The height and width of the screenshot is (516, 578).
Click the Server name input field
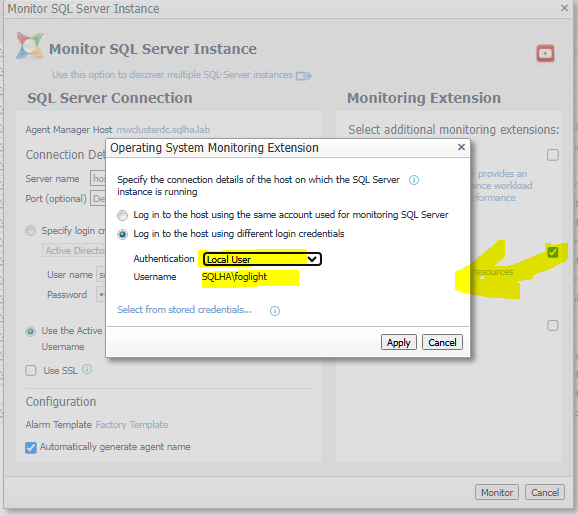tap(98, 178)
